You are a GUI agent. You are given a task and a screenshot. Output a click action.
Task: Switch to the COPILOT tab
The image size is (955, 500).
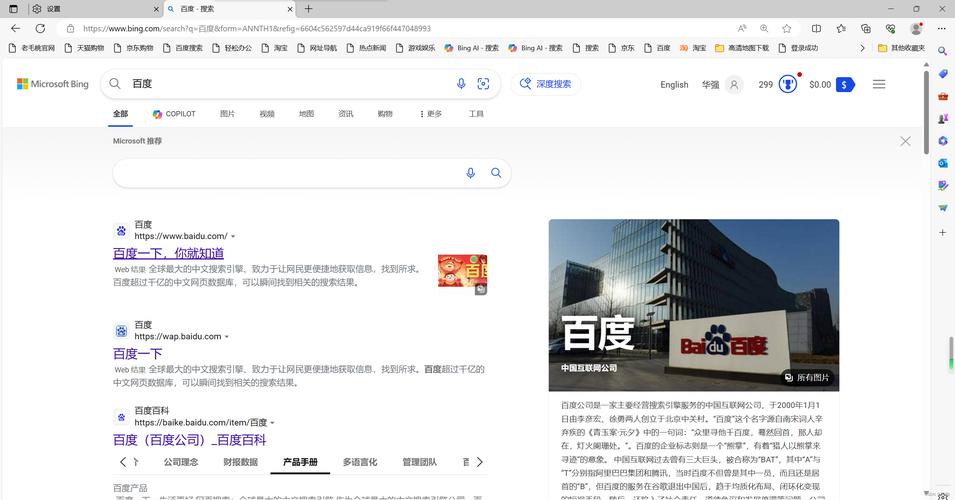[174, 114]
